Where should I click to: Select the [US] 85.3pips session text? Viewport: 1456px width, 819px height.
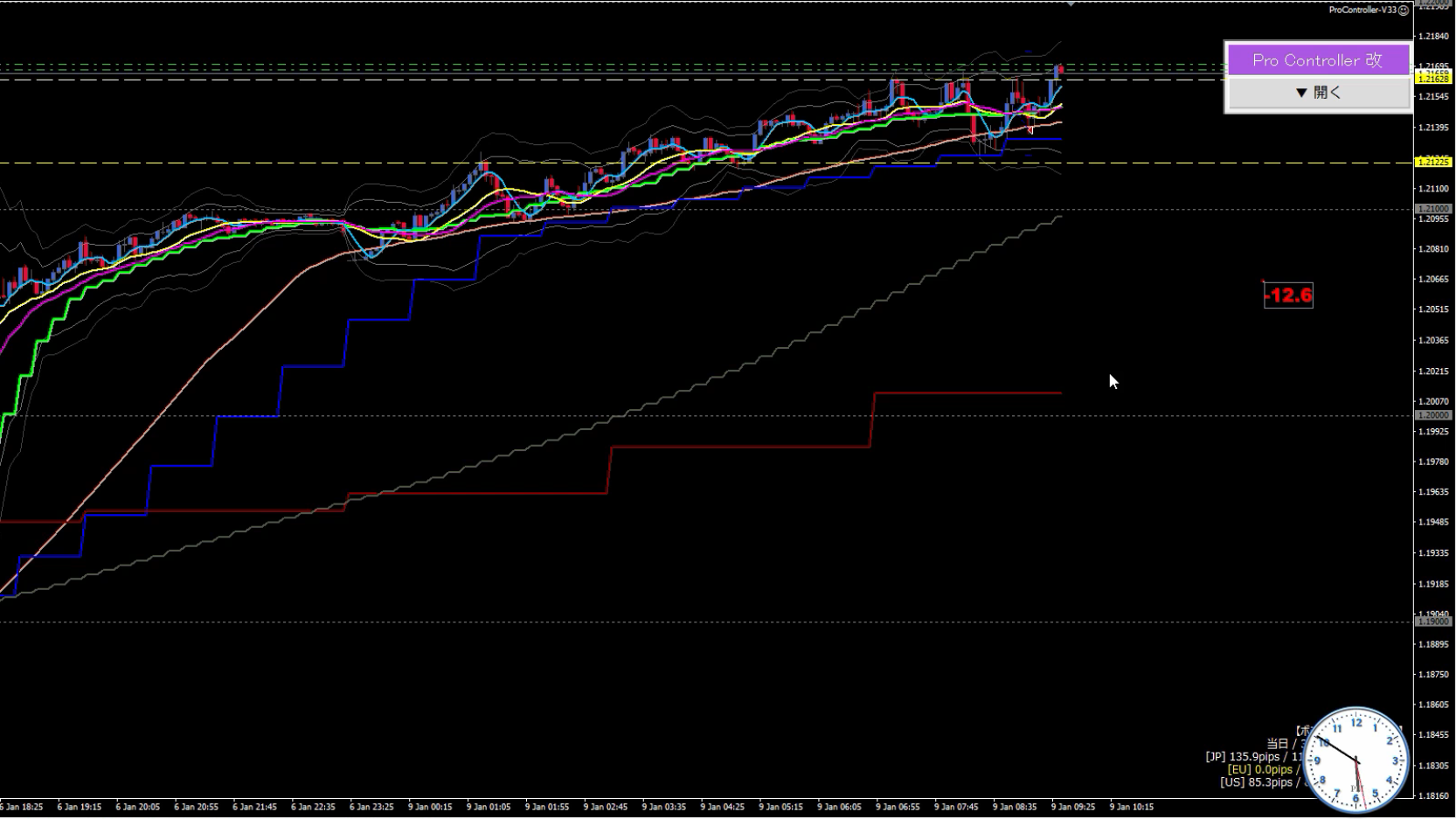tap(1261, 782)
